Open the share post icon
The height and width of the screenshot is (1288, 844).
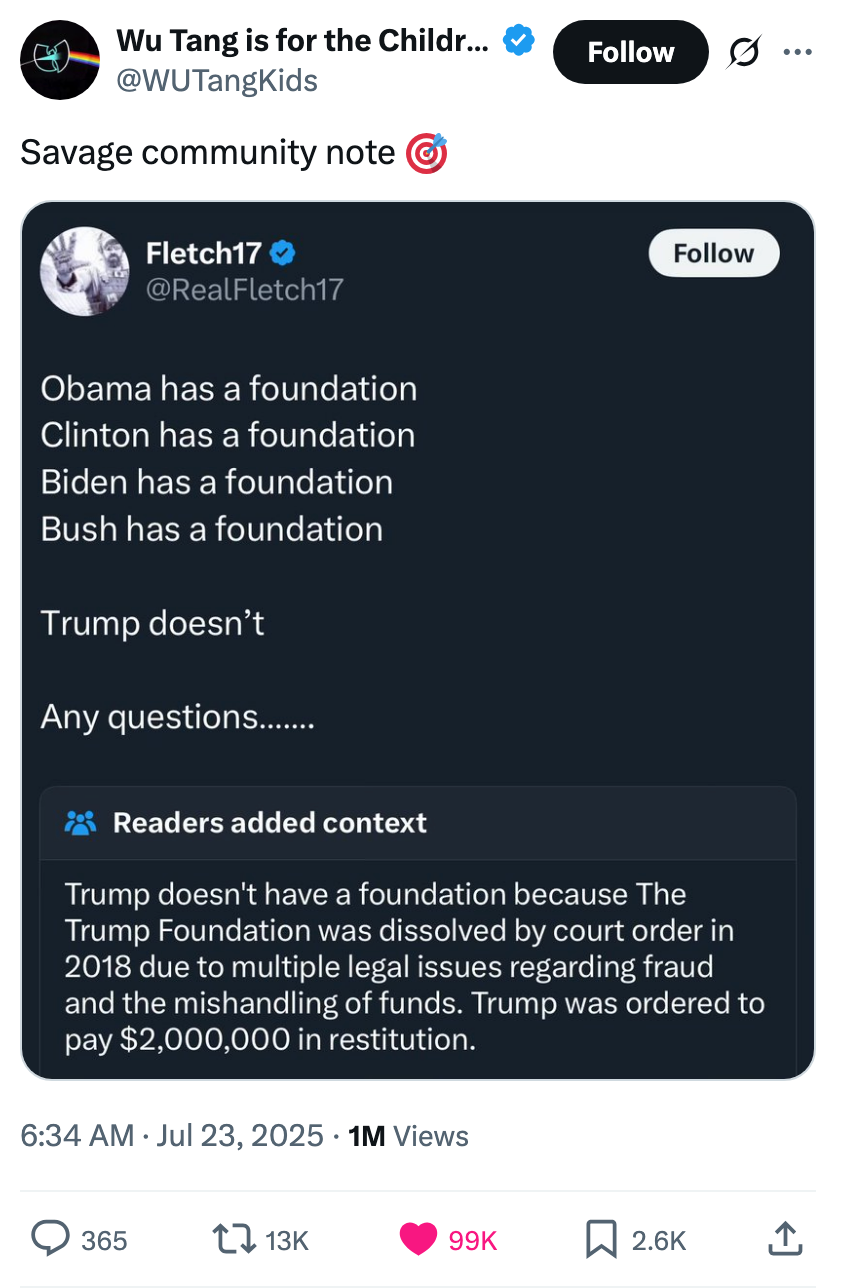click(x=785, y=1239)
